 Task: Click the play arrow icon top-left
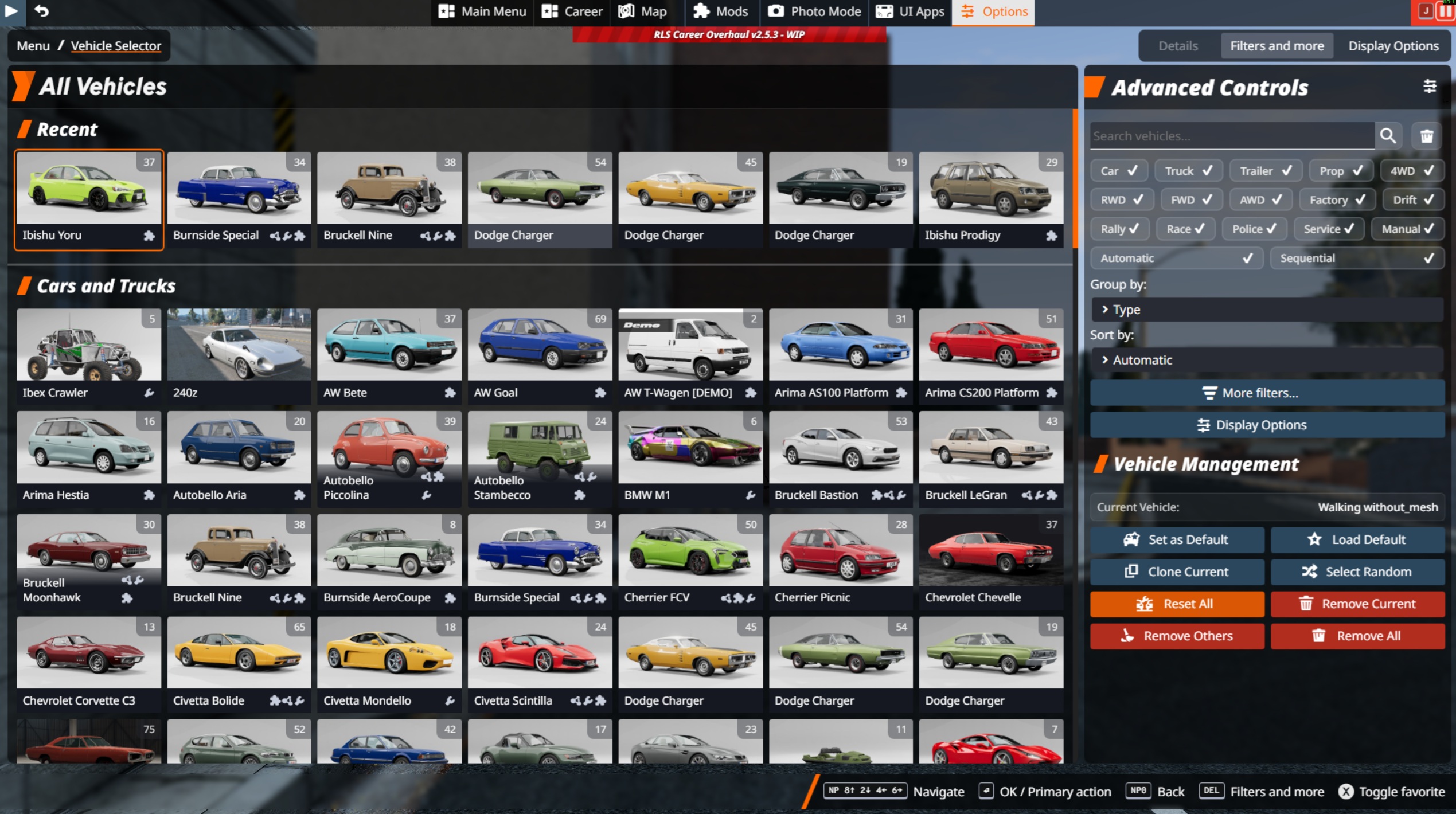11,10
